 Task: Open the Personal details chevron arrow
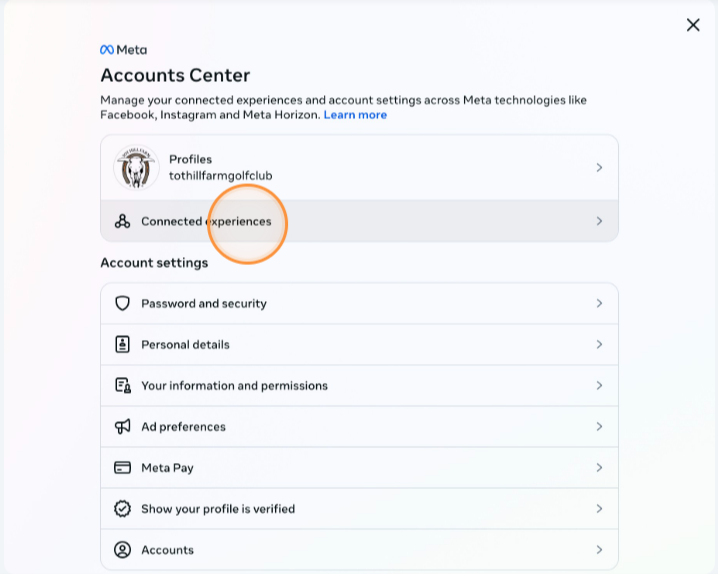coord(599,344)
